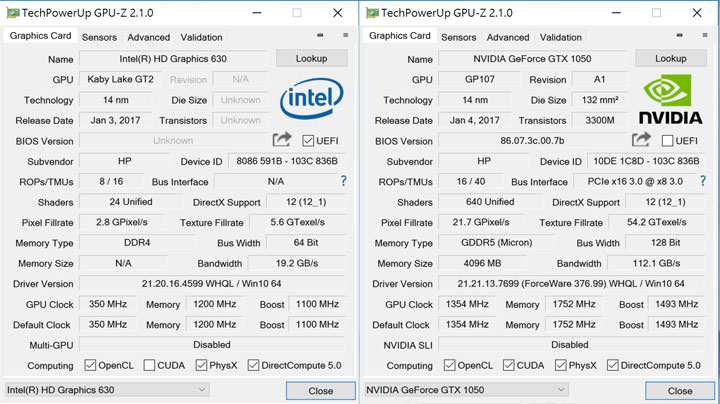Toggle OpenCL checkbox in the Intel window
The image size is (720, 404).
[x=90, y=365]
